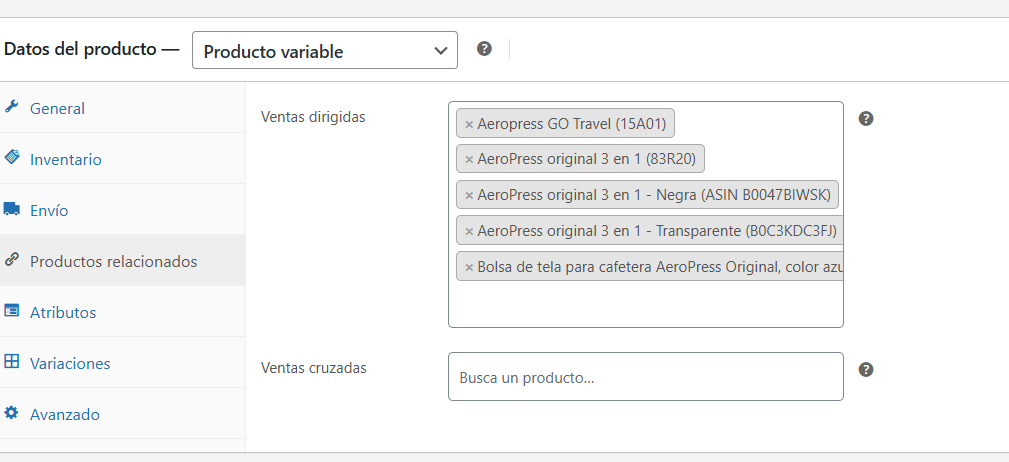Open the Producto variable dropdown
The width and height of the screenshot is (1009, 462).
(324, 51)
